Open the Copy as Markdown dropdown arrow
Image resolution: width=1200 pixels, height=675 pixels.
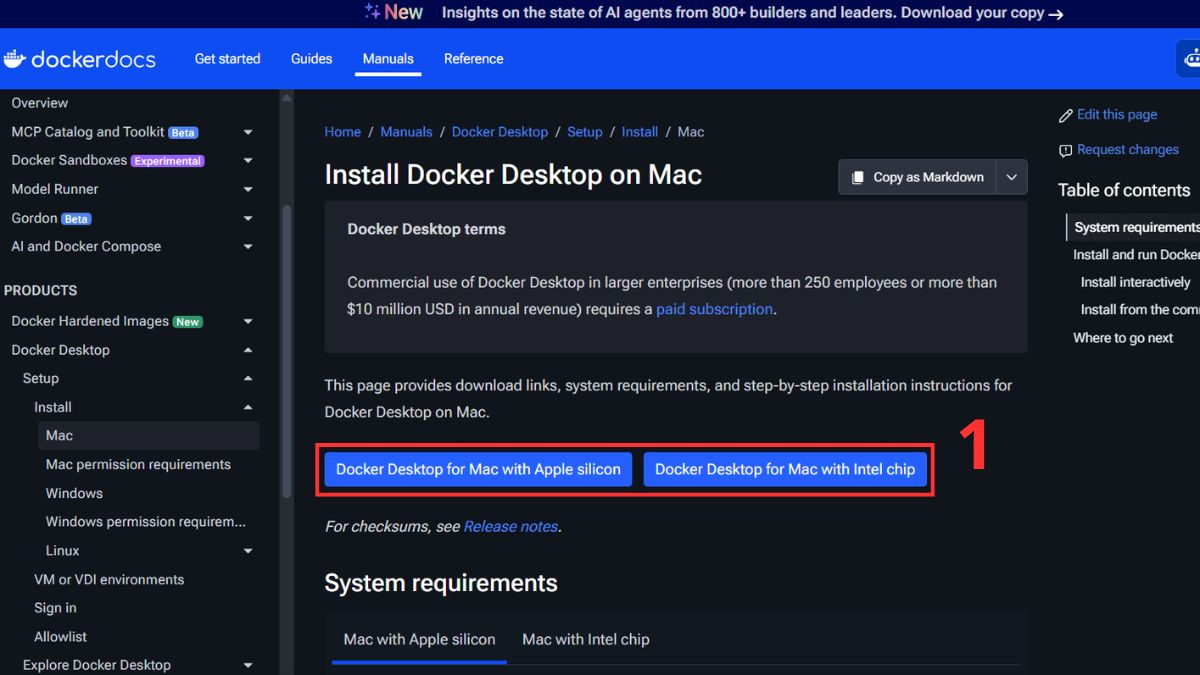point(1011,177)
